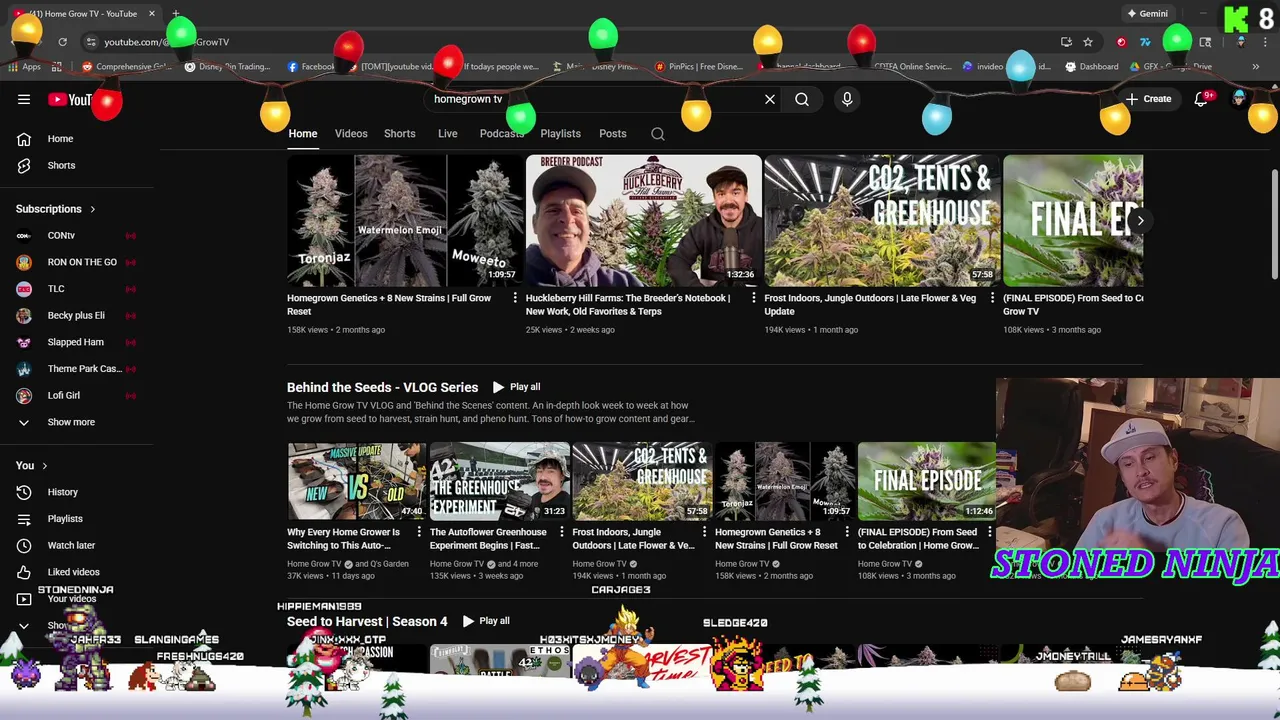The image size is (1280, 720).
Task: Play all Seed to Harvest Season 4
Action: [x=486, y=621]
